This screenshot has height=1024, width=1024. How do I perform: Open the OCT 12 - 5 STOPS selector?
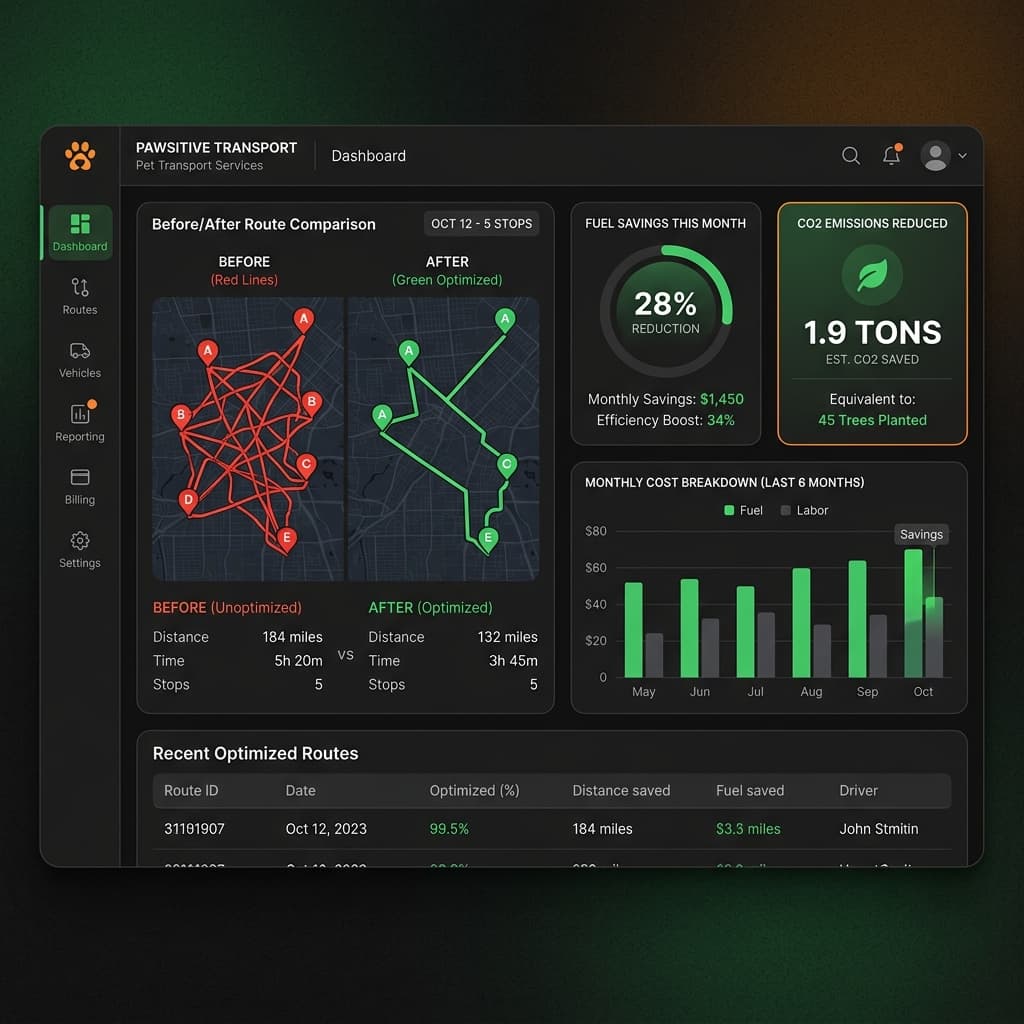tap(482, 224)
